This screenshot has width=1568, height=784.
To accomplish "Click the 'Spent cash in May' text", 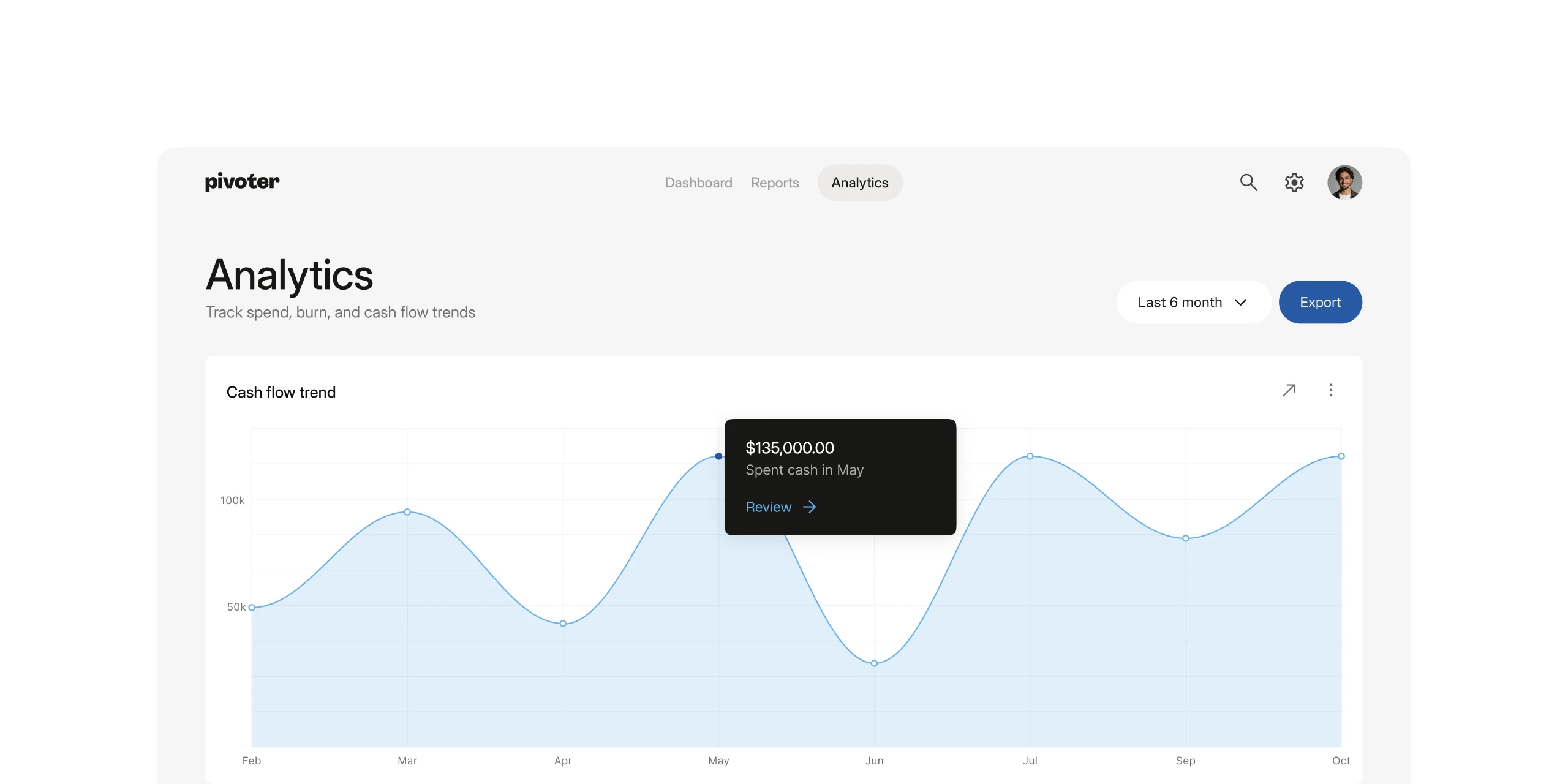I will pyautogui.click(x=804, y=470).
